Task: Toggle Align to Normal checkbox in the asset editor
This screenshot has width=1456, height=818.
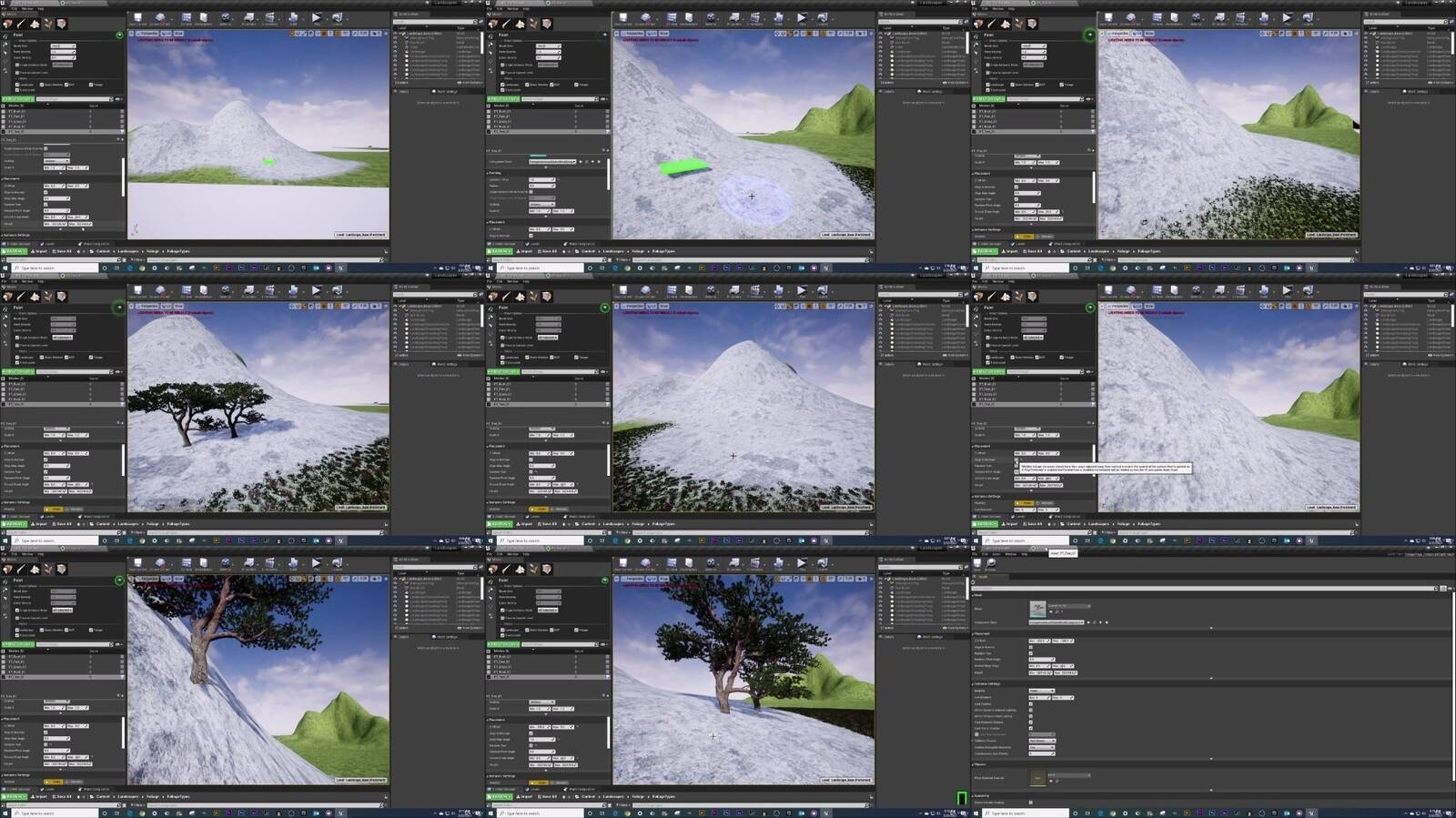Action: point(1031,647)
